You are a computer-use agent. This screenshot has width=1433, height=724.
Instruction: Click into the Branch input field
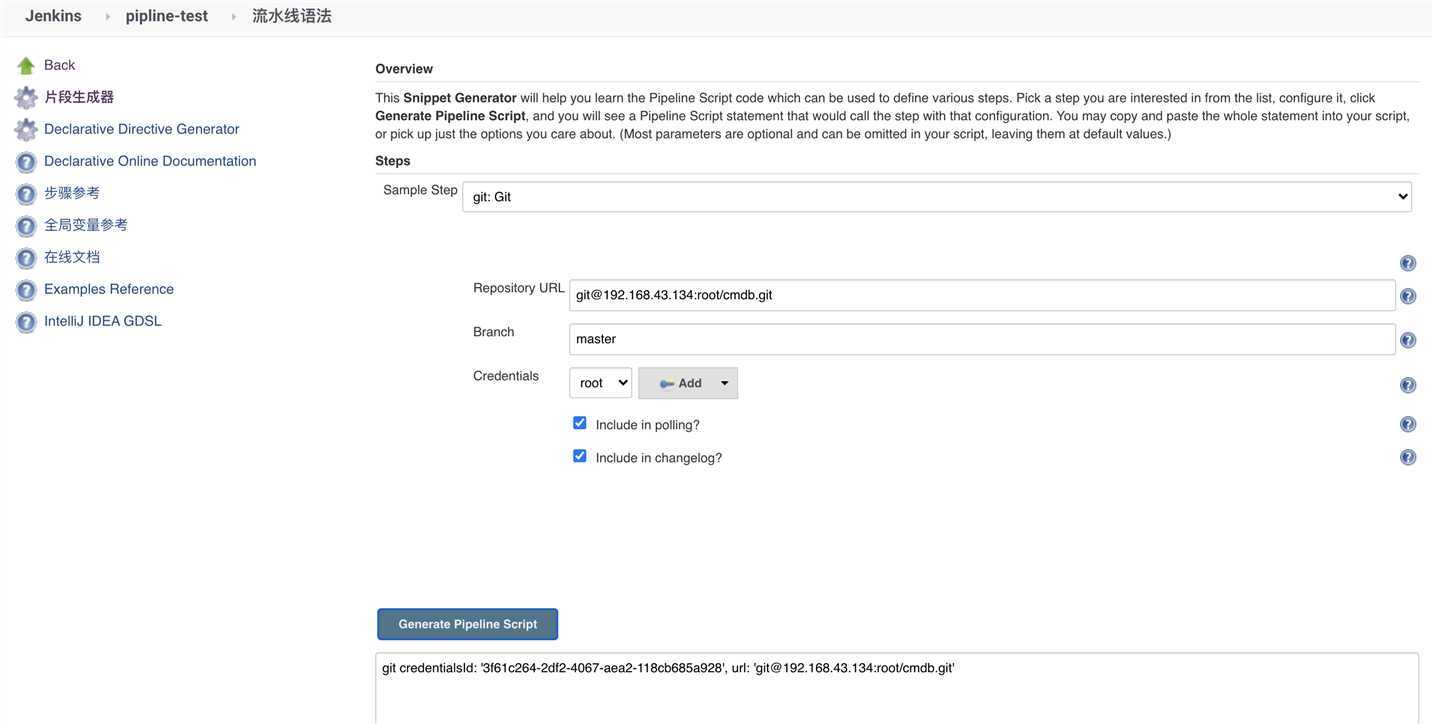(x=982, y=339)
